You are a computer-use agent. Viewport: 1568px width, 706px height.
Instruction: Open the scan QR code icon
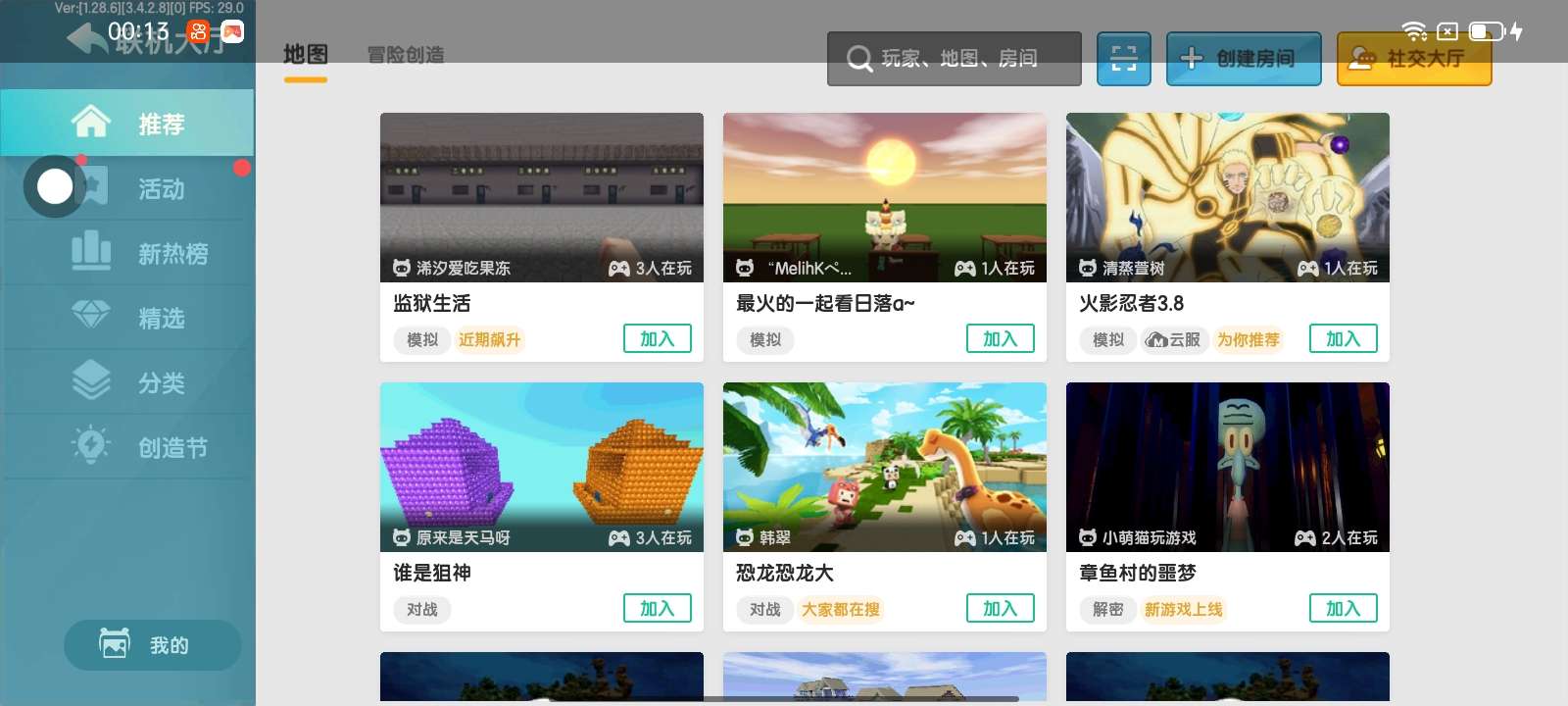pos(1123,58)
